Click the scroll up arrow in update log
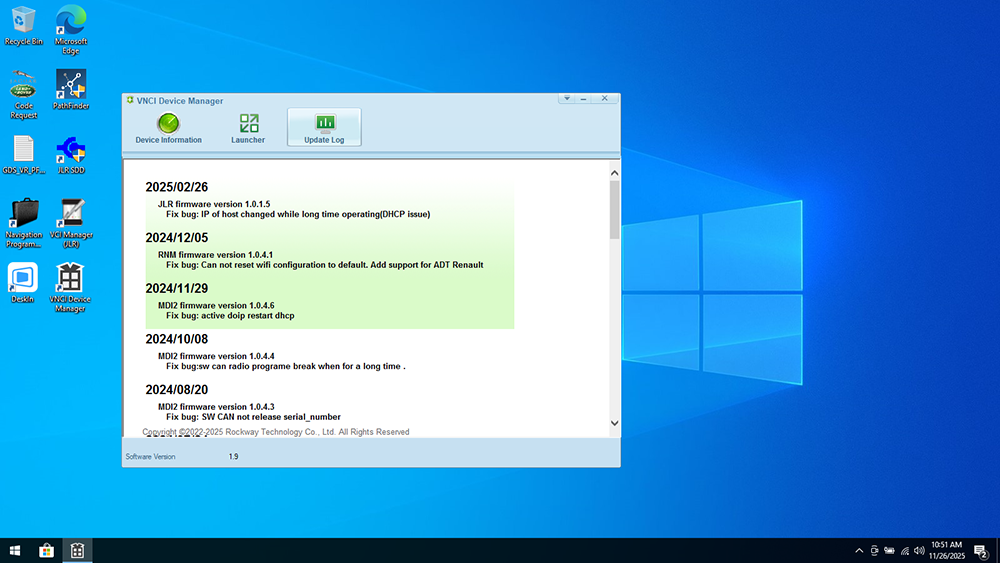This screenshot has height=563, width=1000. 614,174
